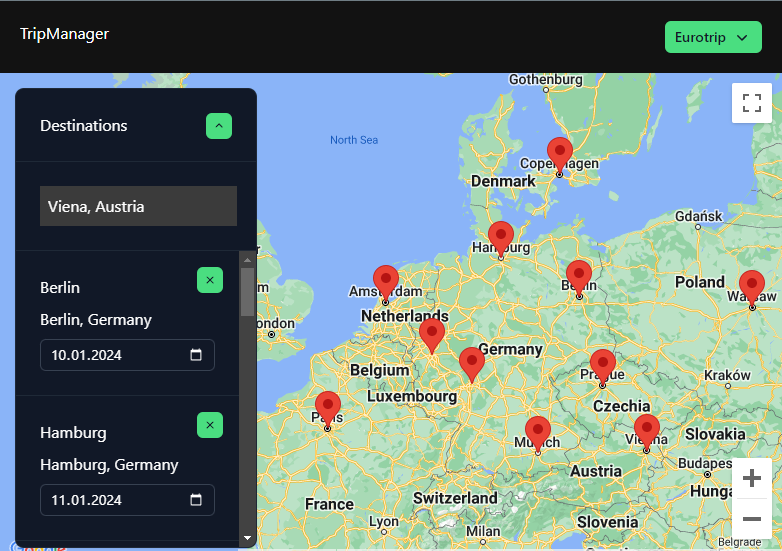Image resolution: width=782 pixels, height=551 pixels.
Task: Click the Lyon city label on map
Action: point(384,522)
